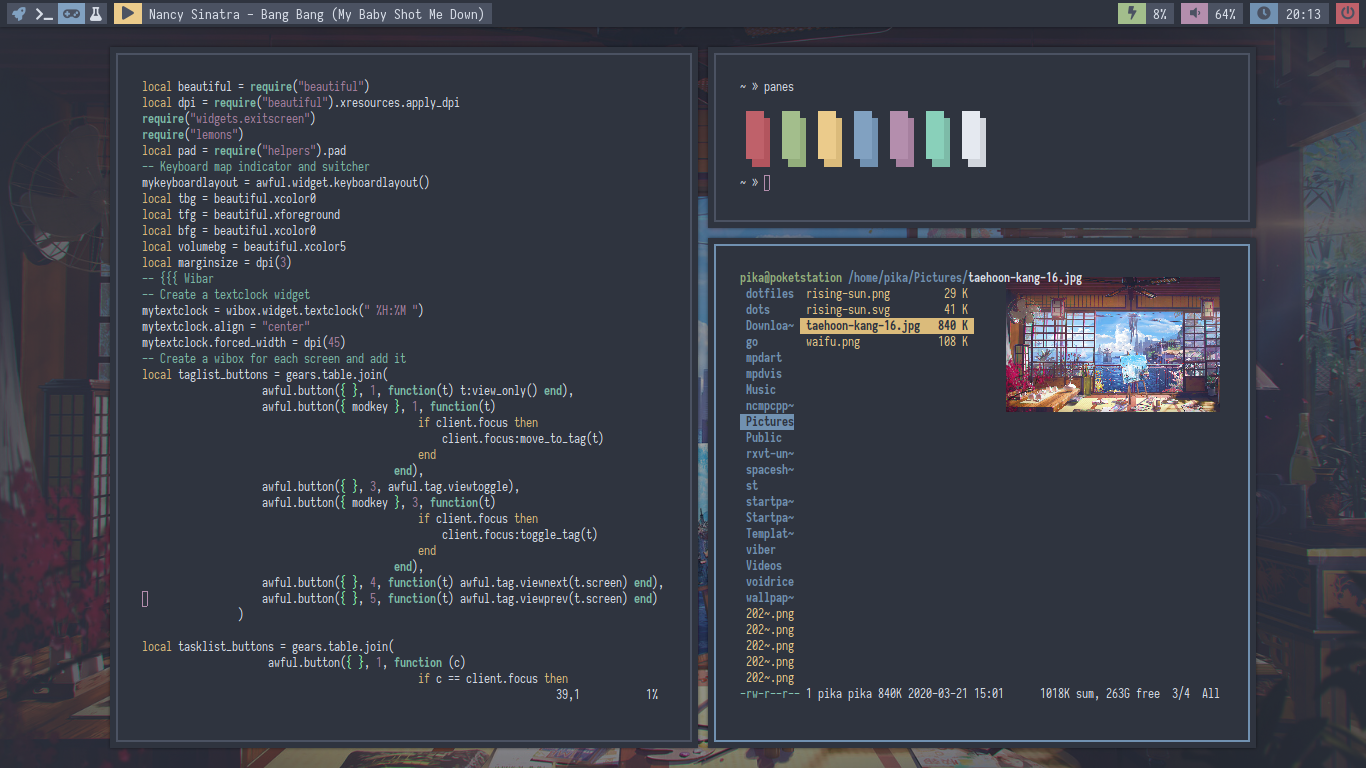The image size is (1366, 768).
Task: Click the green color block in panes output
Action: 793,138
